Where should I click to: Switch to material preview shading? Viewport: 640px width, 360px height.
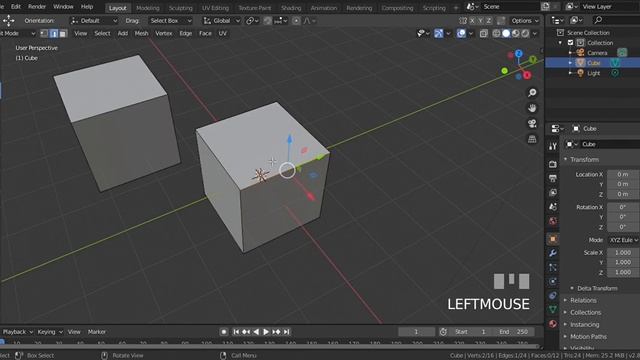tap(516, 33)
